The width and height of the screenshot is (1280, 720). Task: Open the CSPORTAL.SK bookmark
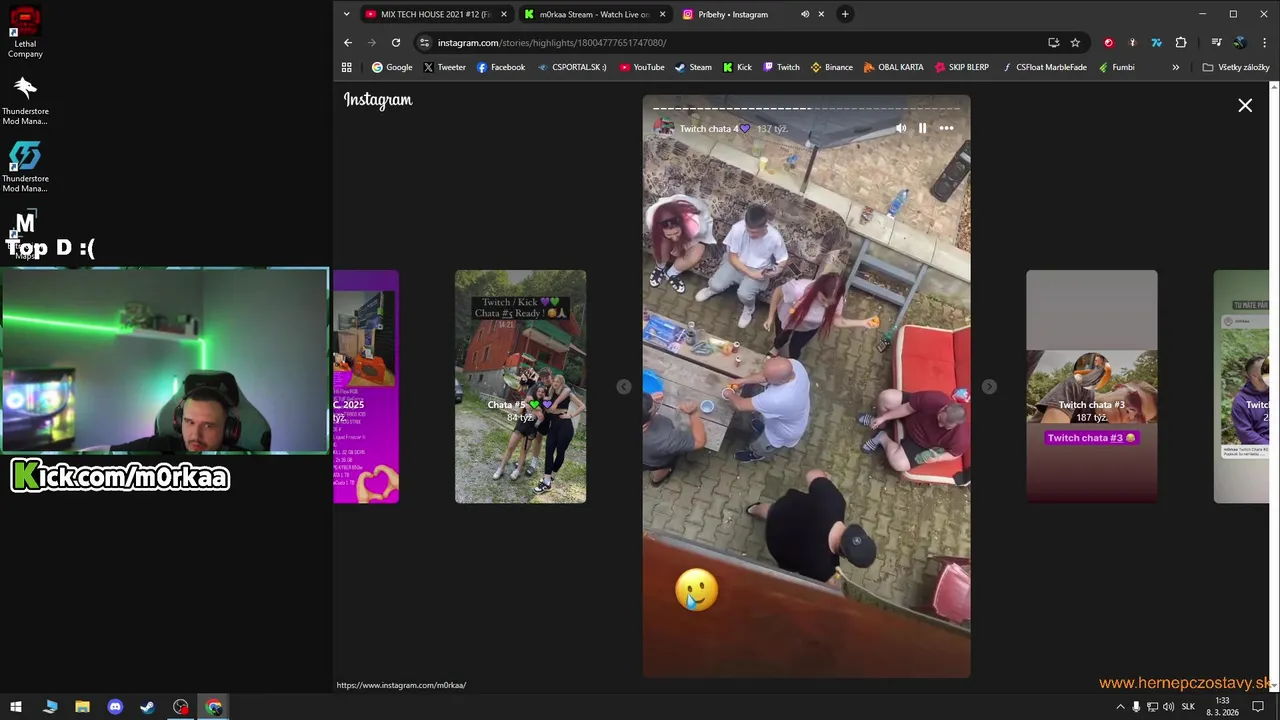[x=572, y=67]
